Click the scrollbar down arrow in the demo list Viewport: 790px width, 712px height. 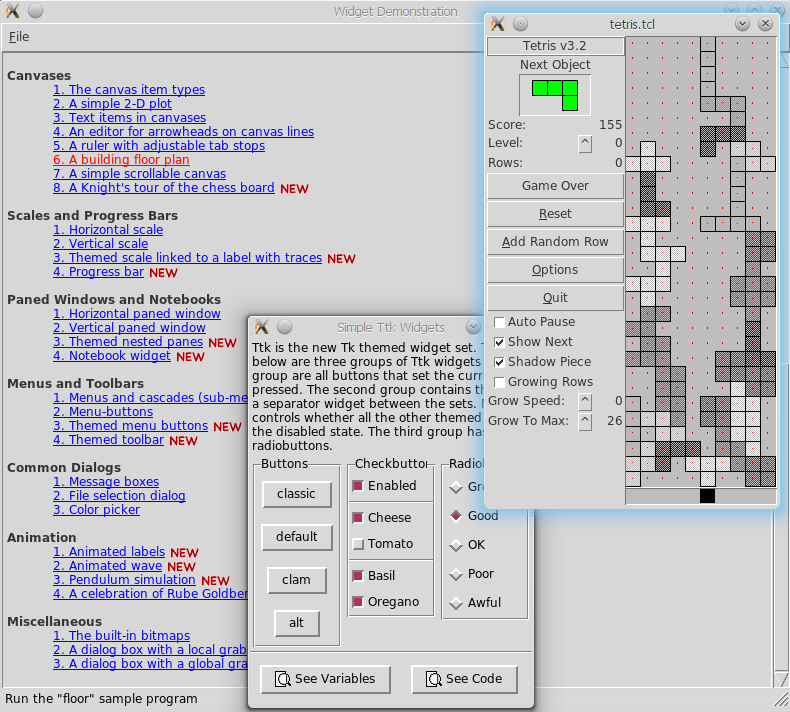781,679
